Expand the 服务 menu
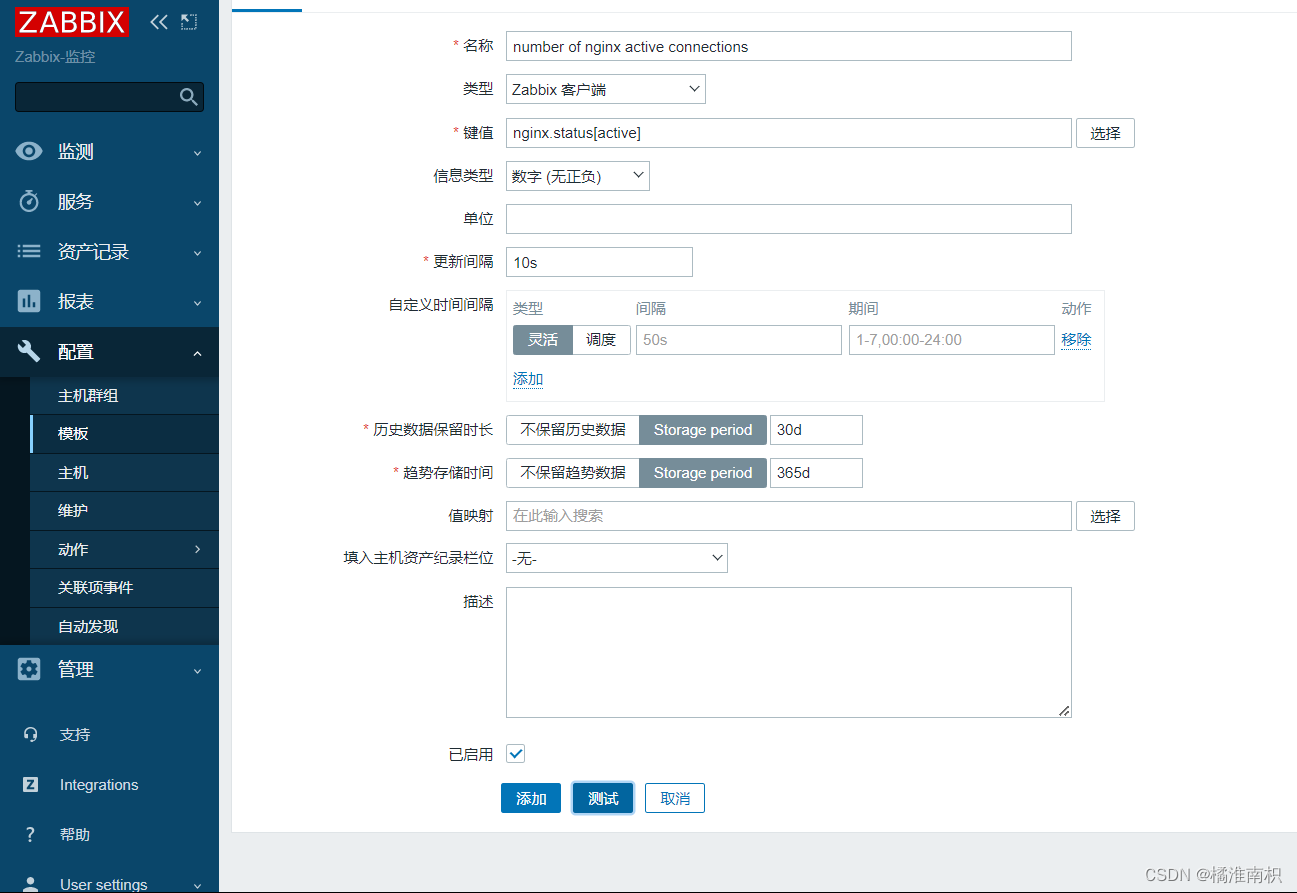 [x=197, y=203]
